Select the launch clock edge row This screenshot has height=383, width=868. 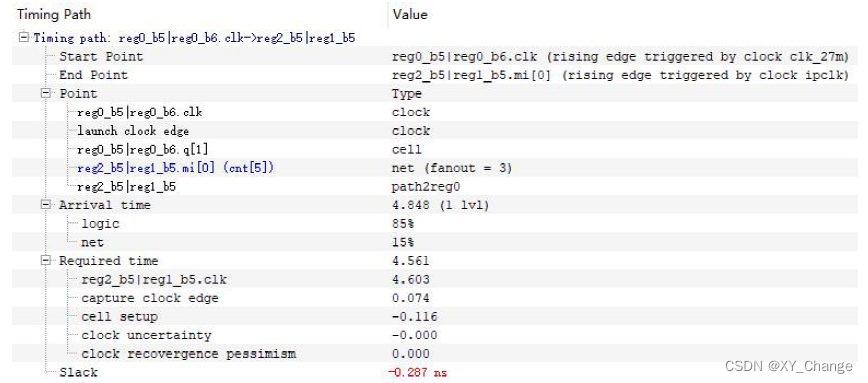(x=435, y=131)
